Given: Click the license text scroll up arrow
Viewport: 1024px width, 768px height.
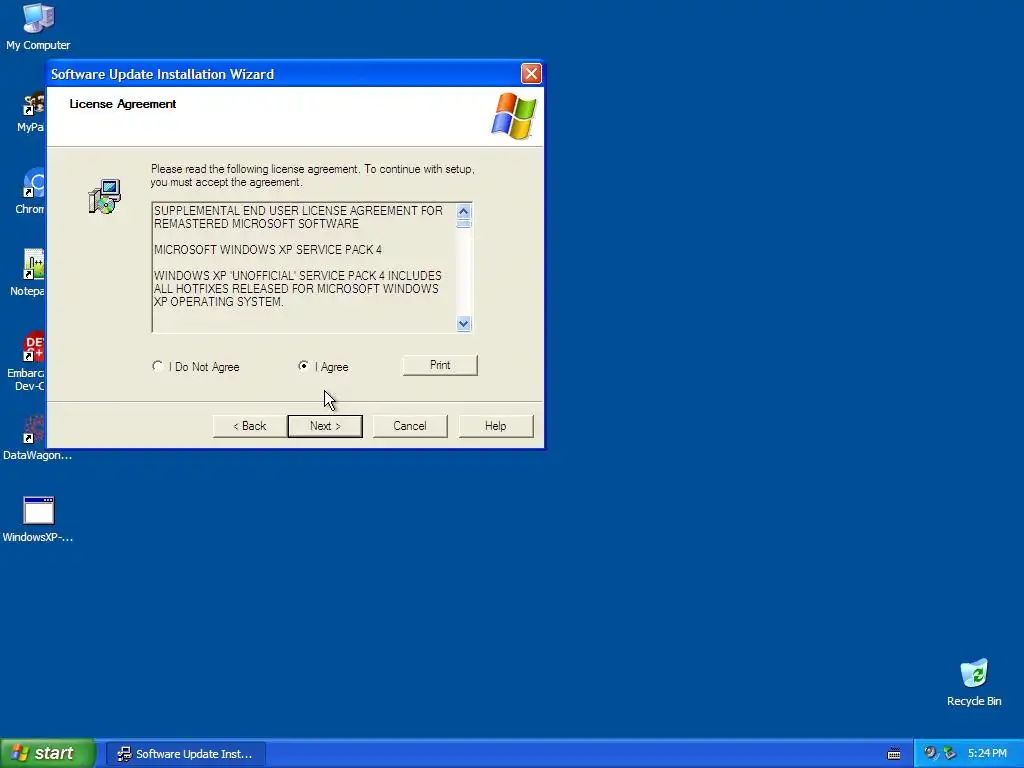Looking at the screenshot, I should tap(464, 211).
